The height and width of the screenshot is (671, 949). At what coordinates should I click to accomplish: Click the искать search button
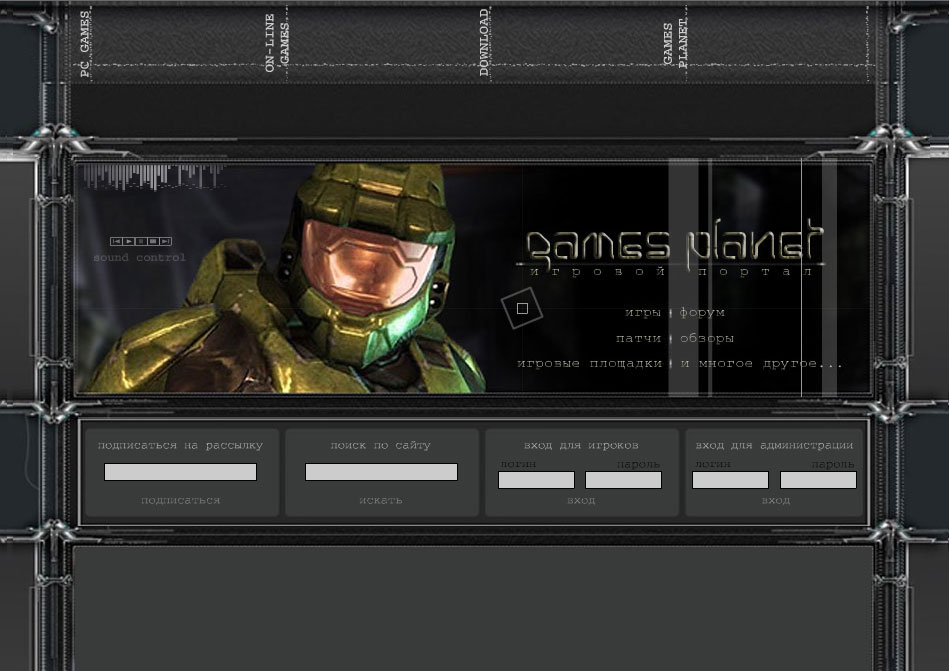(381, 500)
